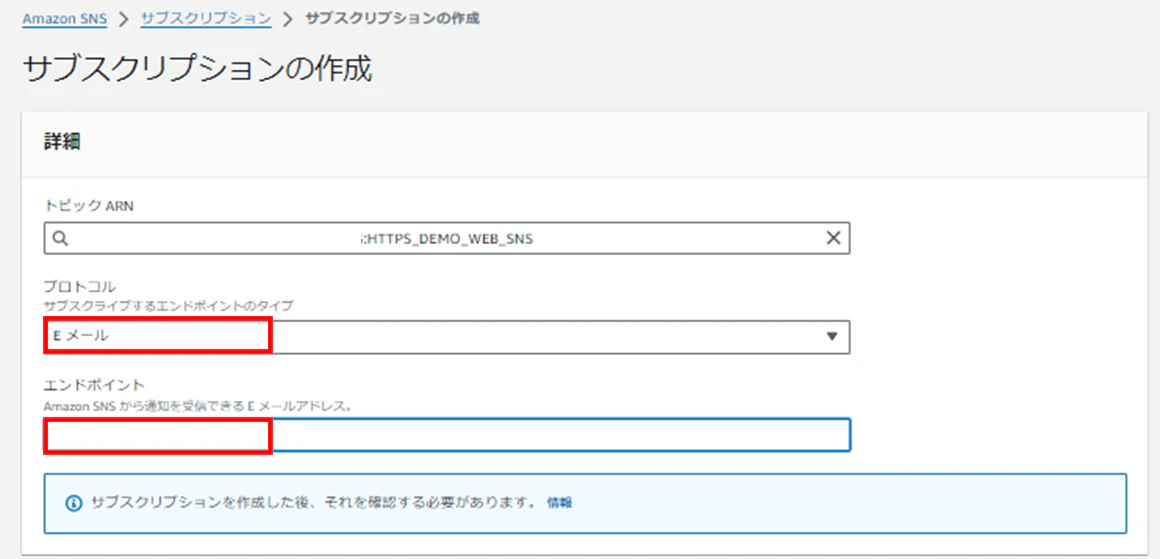Image resolution: width=1160 pixels, height=559 pixels.
Task: Click the search icon in トピック ARN field
Action: (61, 238)
